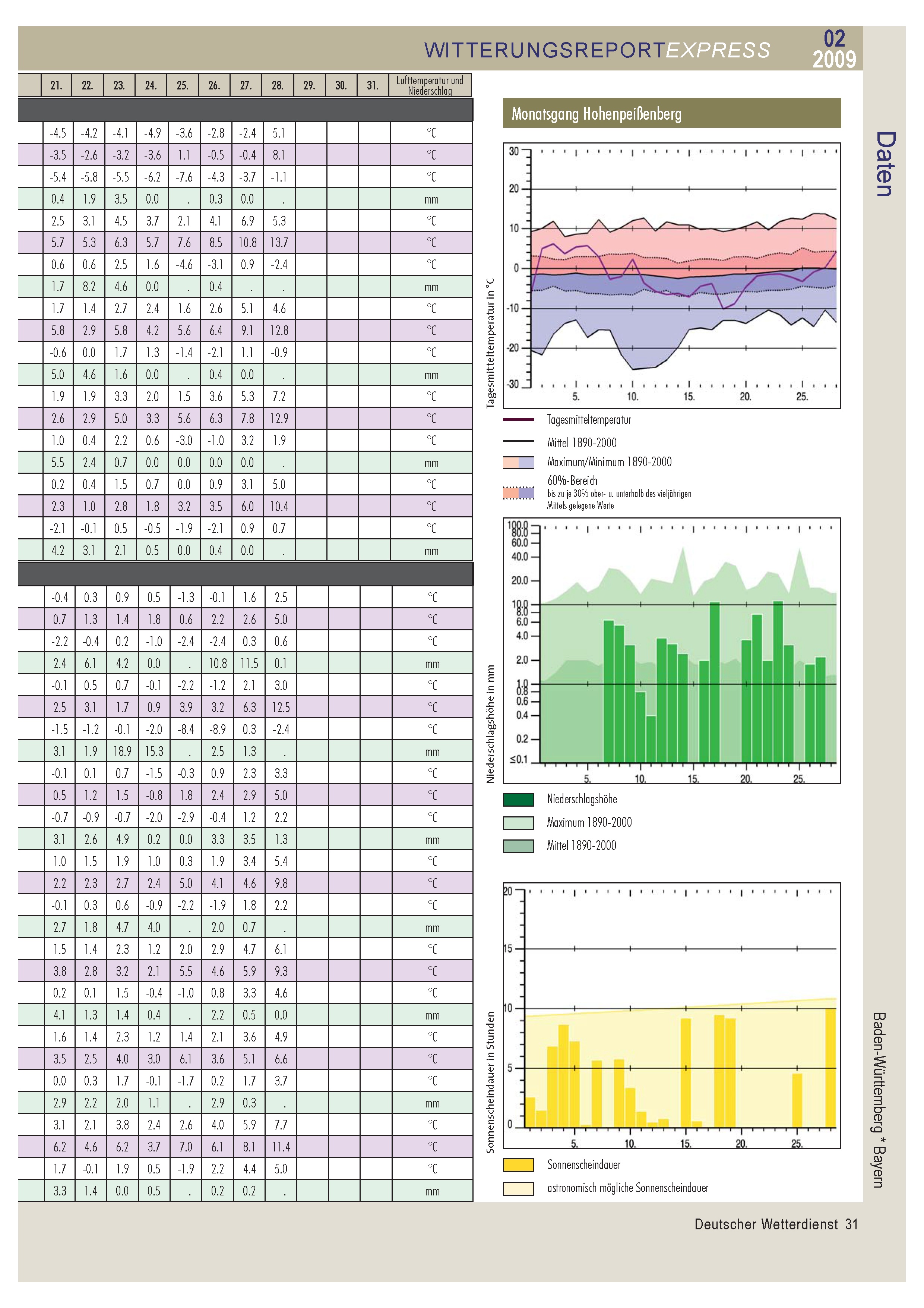Click the daily mean temperature line chart

(x=672, y=276)
